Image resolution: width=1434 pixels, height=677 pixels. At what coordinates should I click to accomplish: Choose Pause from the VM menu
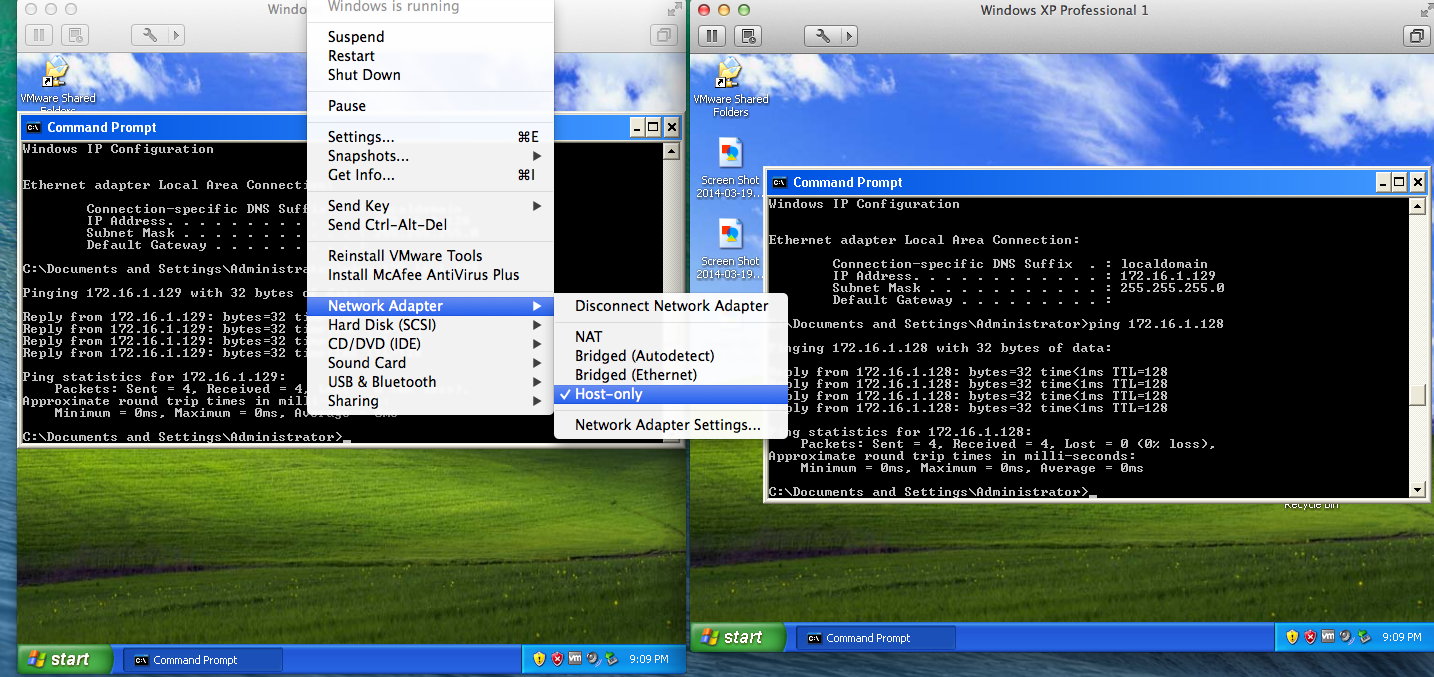click(430, 106)
